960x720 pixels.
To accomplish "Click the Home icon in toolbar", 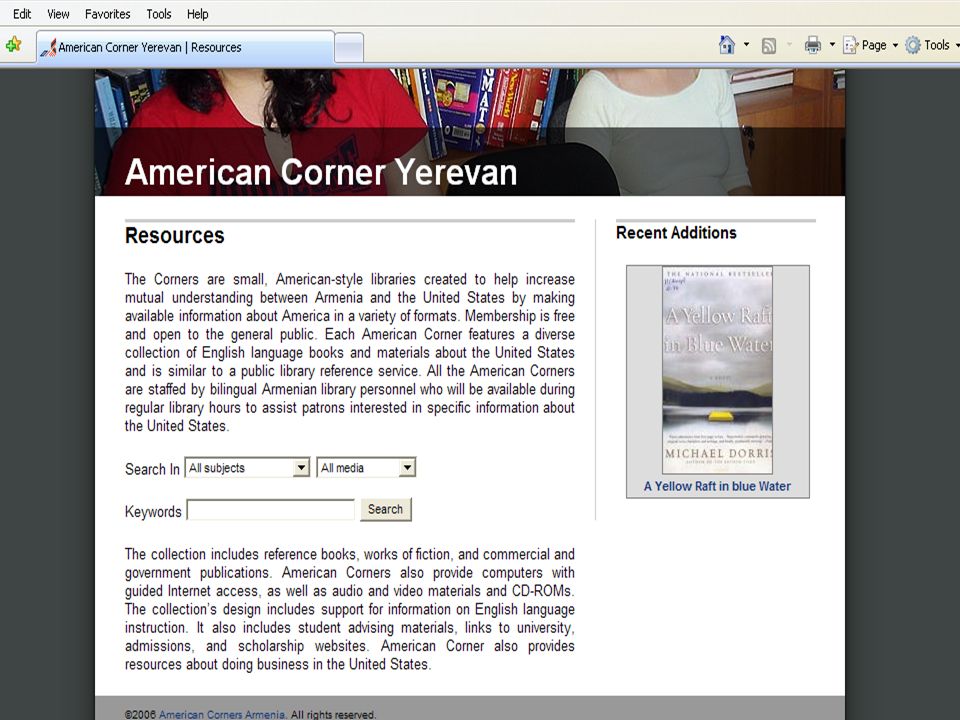I will click(727, 45).
